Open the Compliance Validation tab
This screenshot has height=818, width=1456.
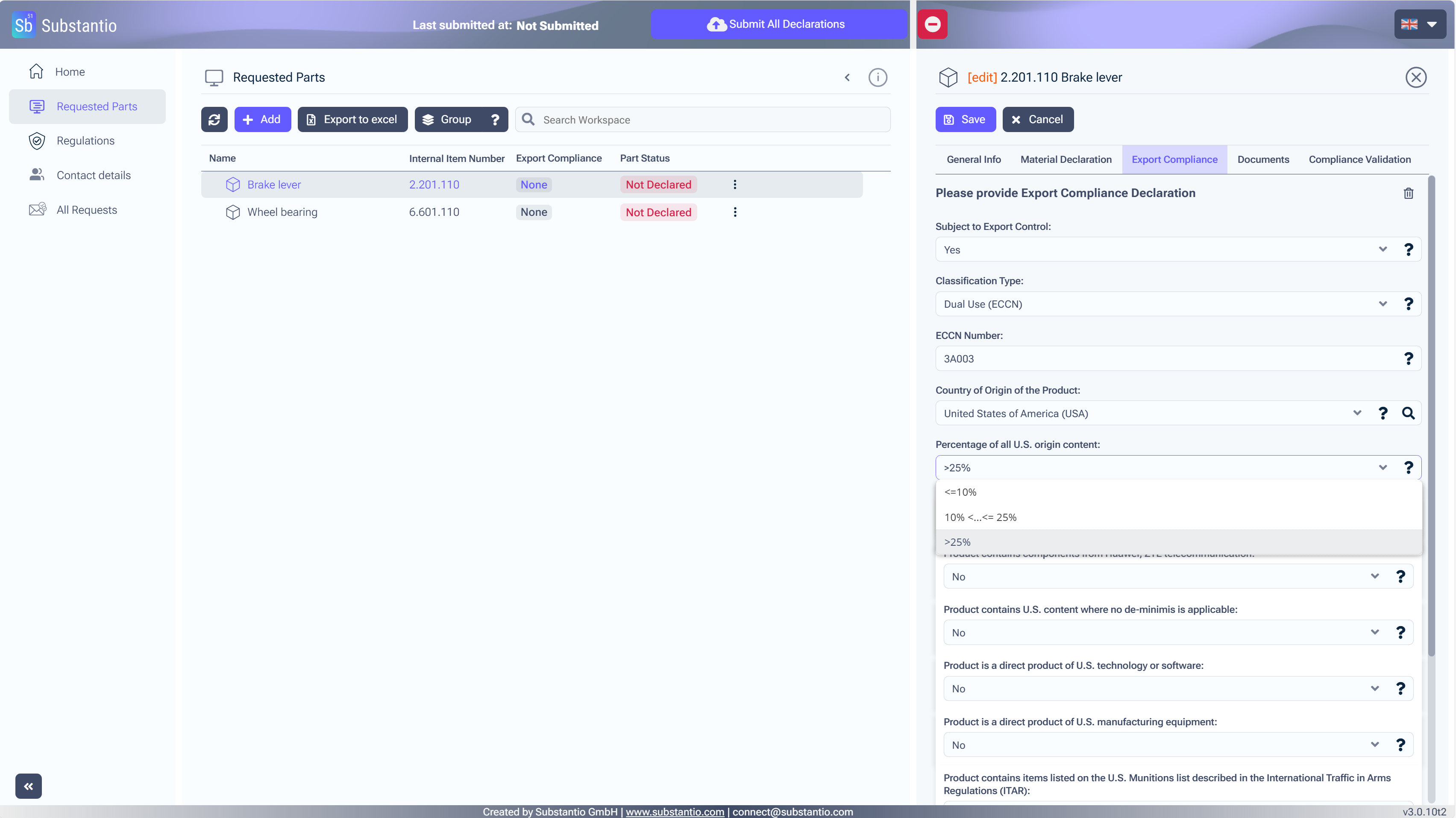1359,159
